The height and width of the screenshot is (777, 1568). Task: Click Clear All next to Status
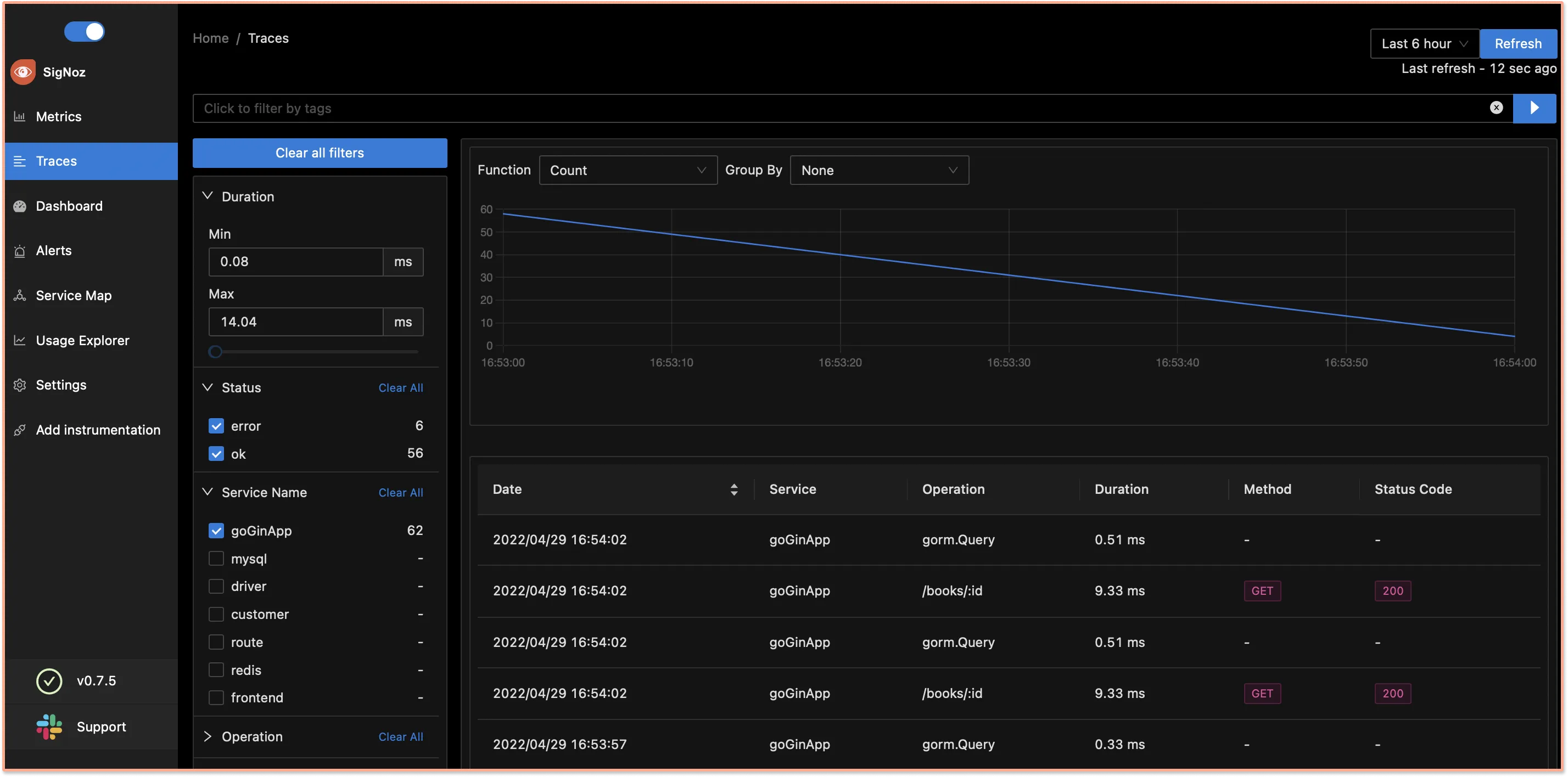(x=401, y=387)
